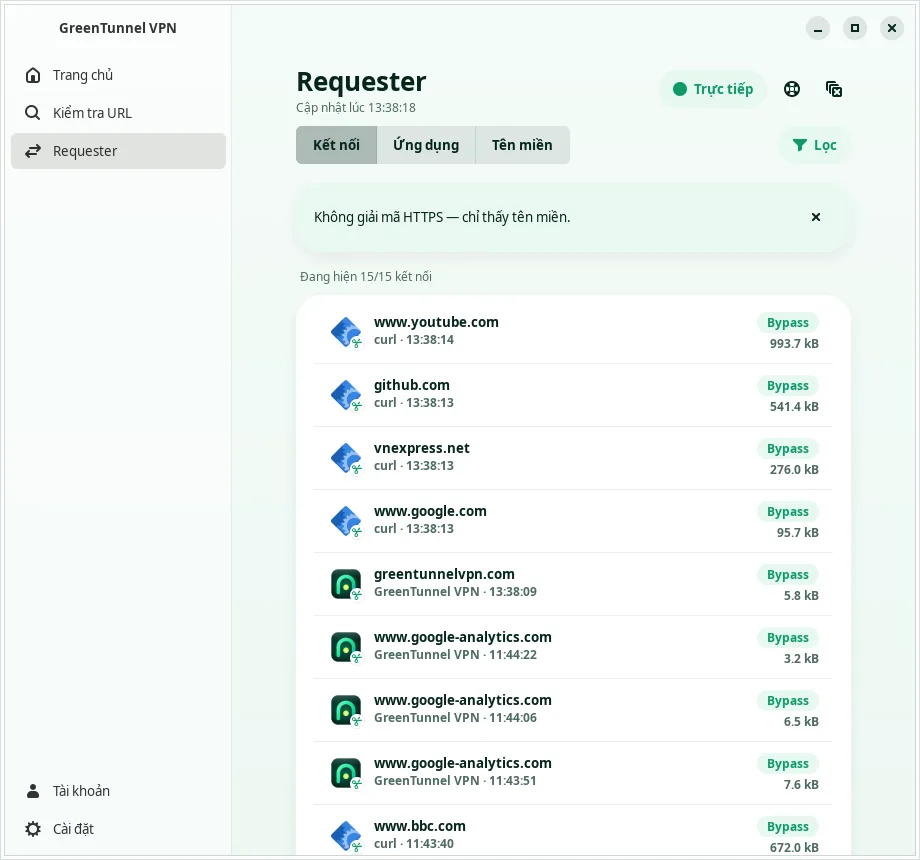Click the curl icon for vnexpress.net
Image resolution: width=920 pixels, height=860 pixels.
coord(346,458)
